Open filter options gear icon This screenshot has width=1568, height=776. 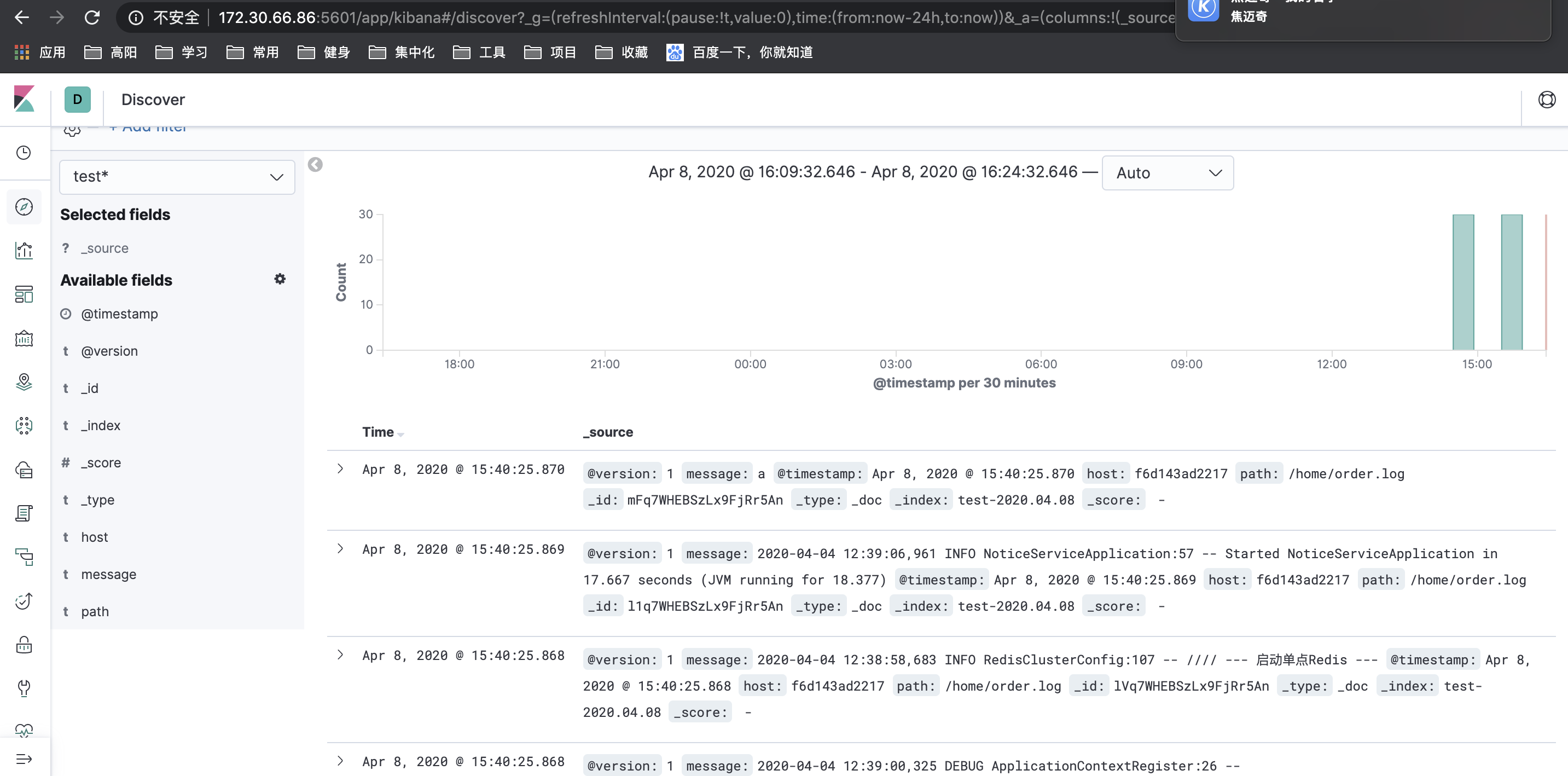coord(72,130)
